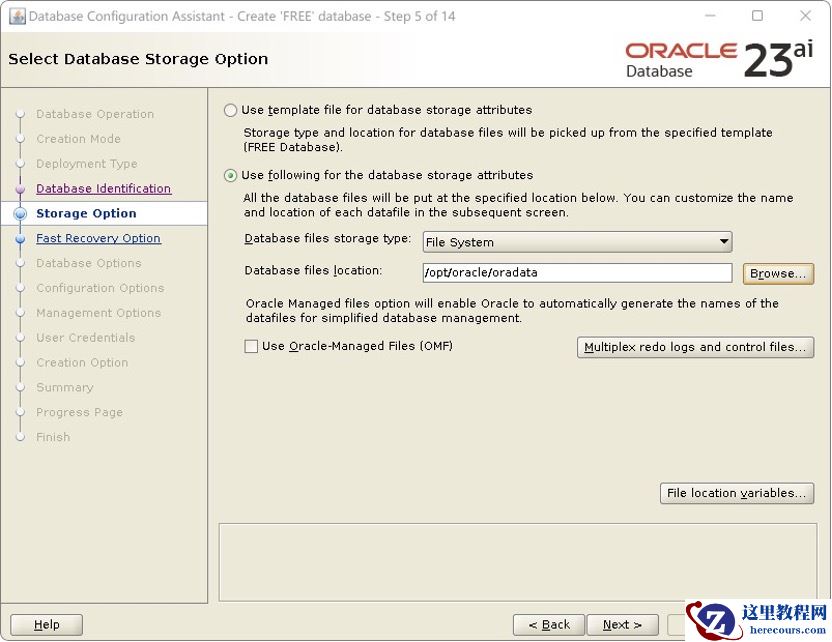Select 'Use following for the database storage attributes'
The height and width of the screenshot is (642, 832).
coord(230,176)
